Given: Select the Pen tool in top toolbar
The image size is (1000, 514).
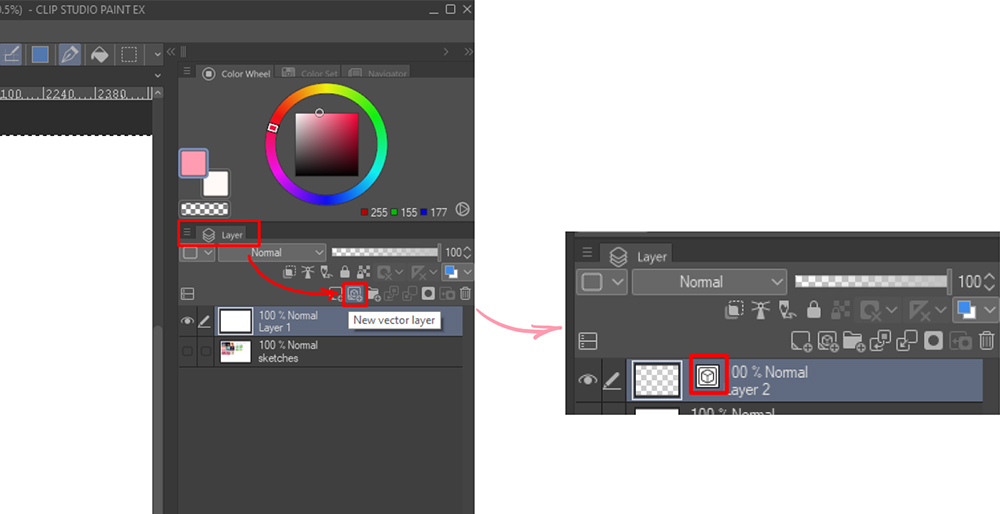Looking at the screenshot, I should pyautogui.click(x=70, y=54).
